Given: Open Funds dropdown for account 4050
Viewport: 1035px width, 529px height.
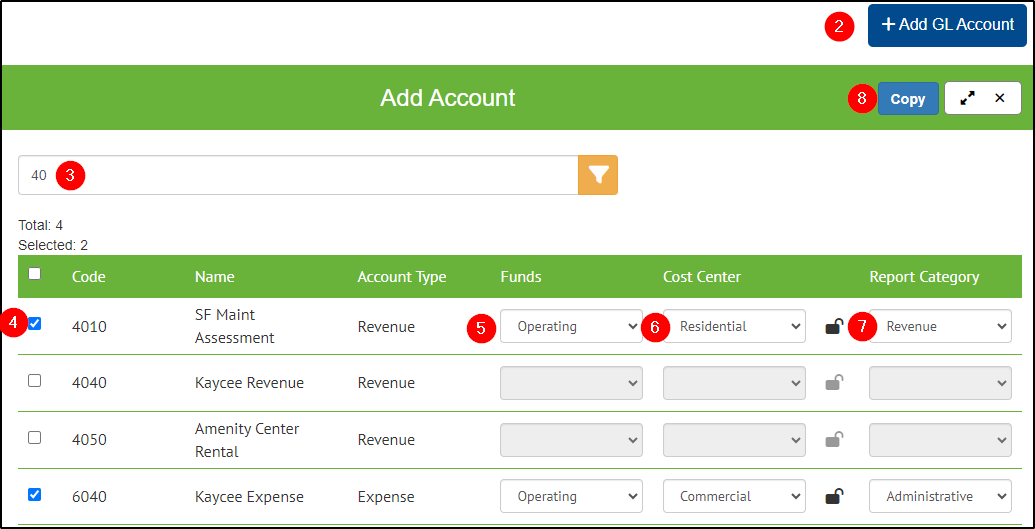Looking at the screenshot, I should pos(571,440).
